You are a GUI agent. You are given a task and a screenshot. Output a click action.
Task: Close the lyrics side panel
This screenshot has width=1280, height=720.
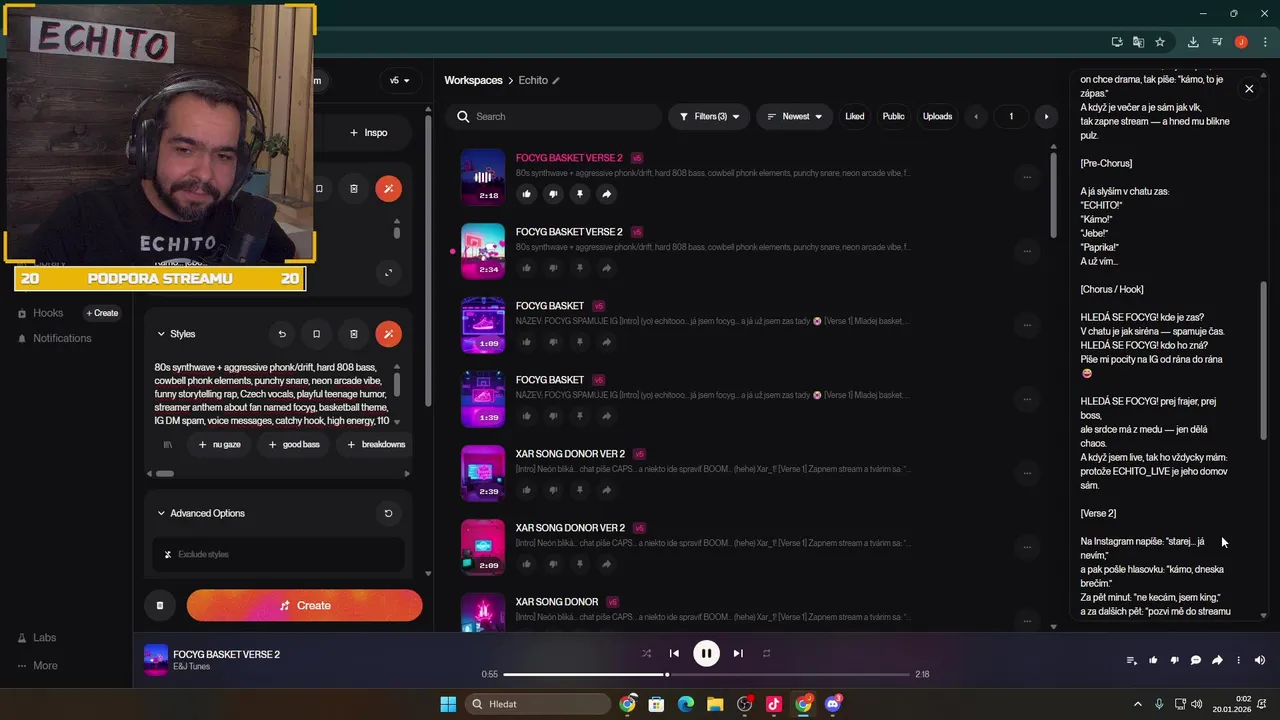(x=1249, y=89)
